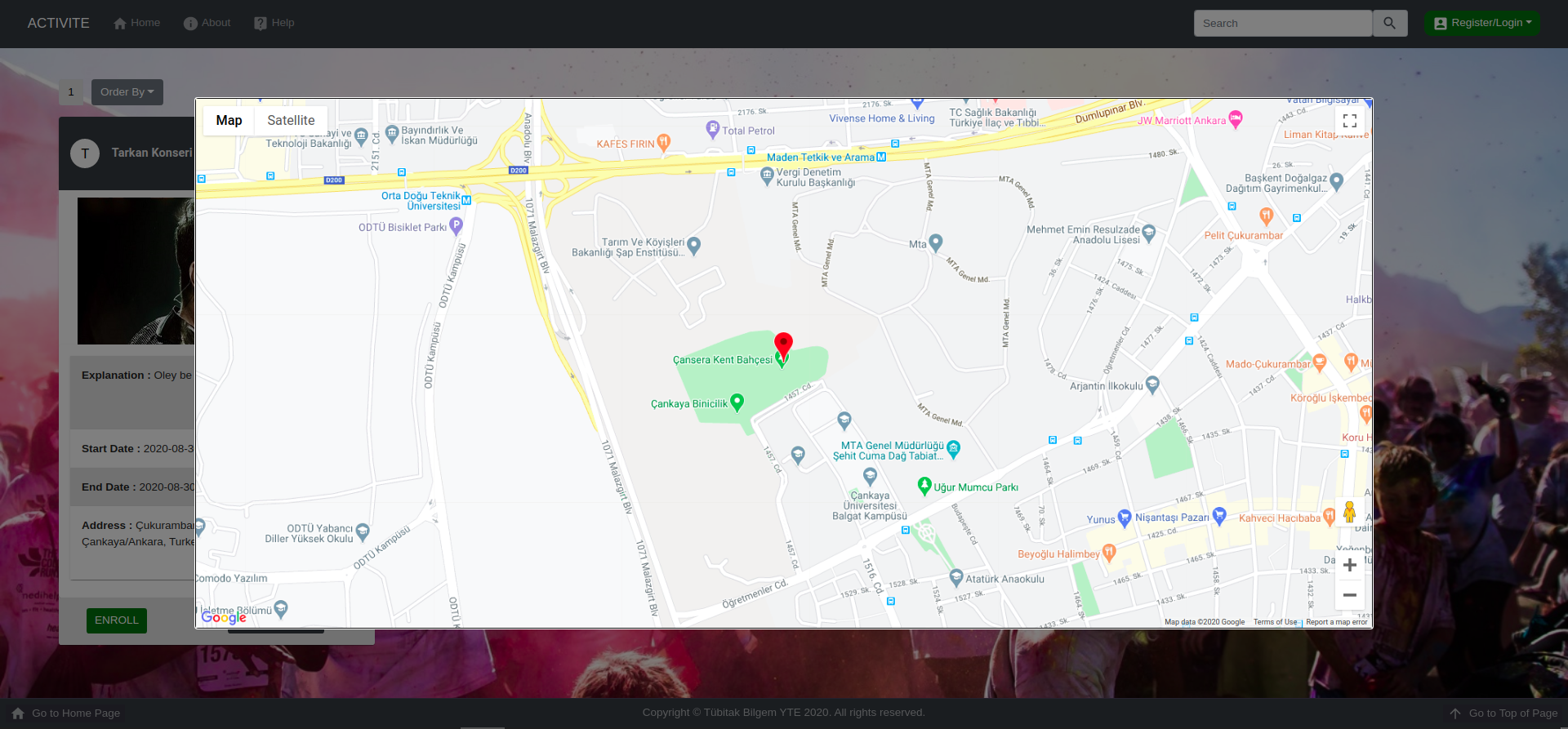The width and height of the screenshot is (1568, 729).
Task: Zoom in the map with plus button
Action: tap(1349, 565)
